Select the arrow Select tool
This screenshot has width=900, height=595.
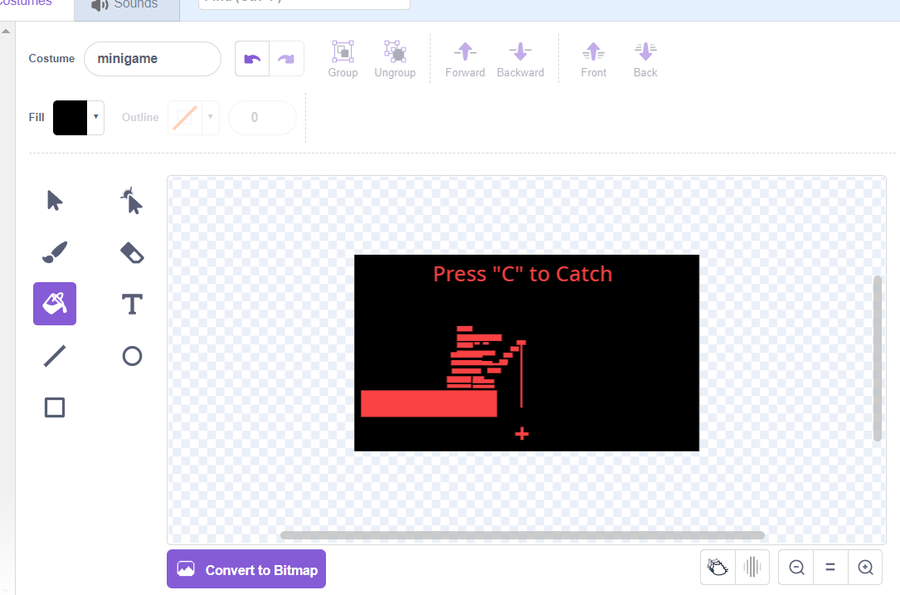pyautogui.click(x=55, y=201)
